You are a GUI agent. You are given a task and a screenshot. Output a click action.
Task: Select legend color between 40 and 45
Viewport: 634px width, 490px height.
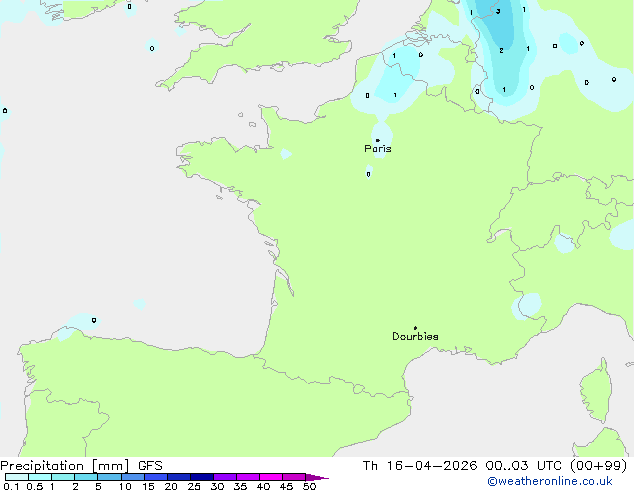click(x=271, y=477)
